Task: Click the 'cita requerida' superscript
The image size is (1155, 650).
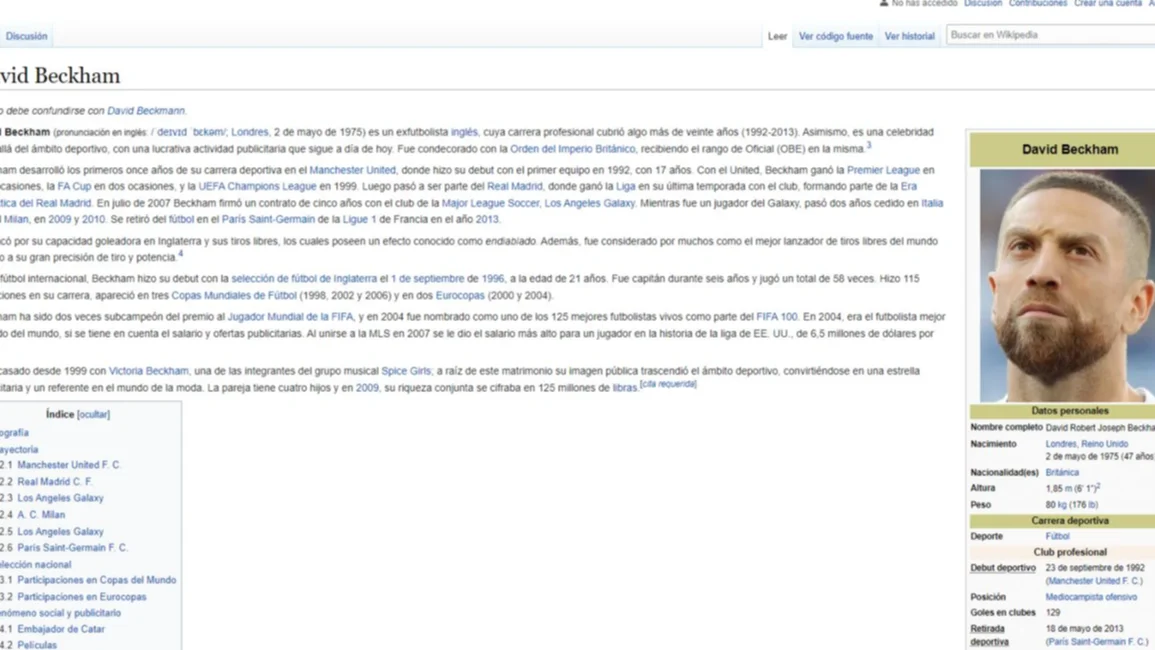Action: tap(668, 384)
